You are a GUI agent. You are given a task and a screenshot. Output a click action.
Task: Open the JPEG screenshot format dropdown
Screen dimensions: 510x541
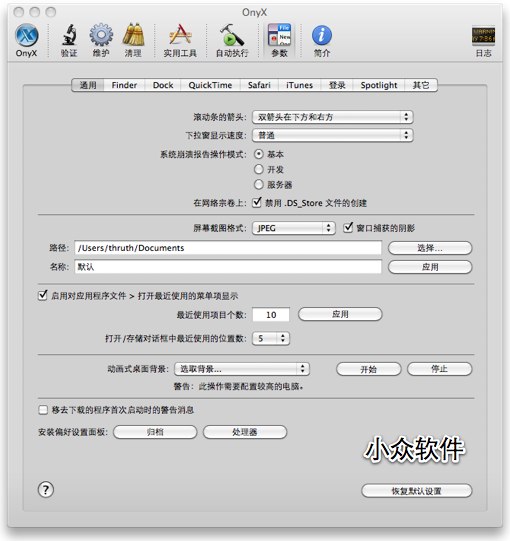tap(294, 228)
